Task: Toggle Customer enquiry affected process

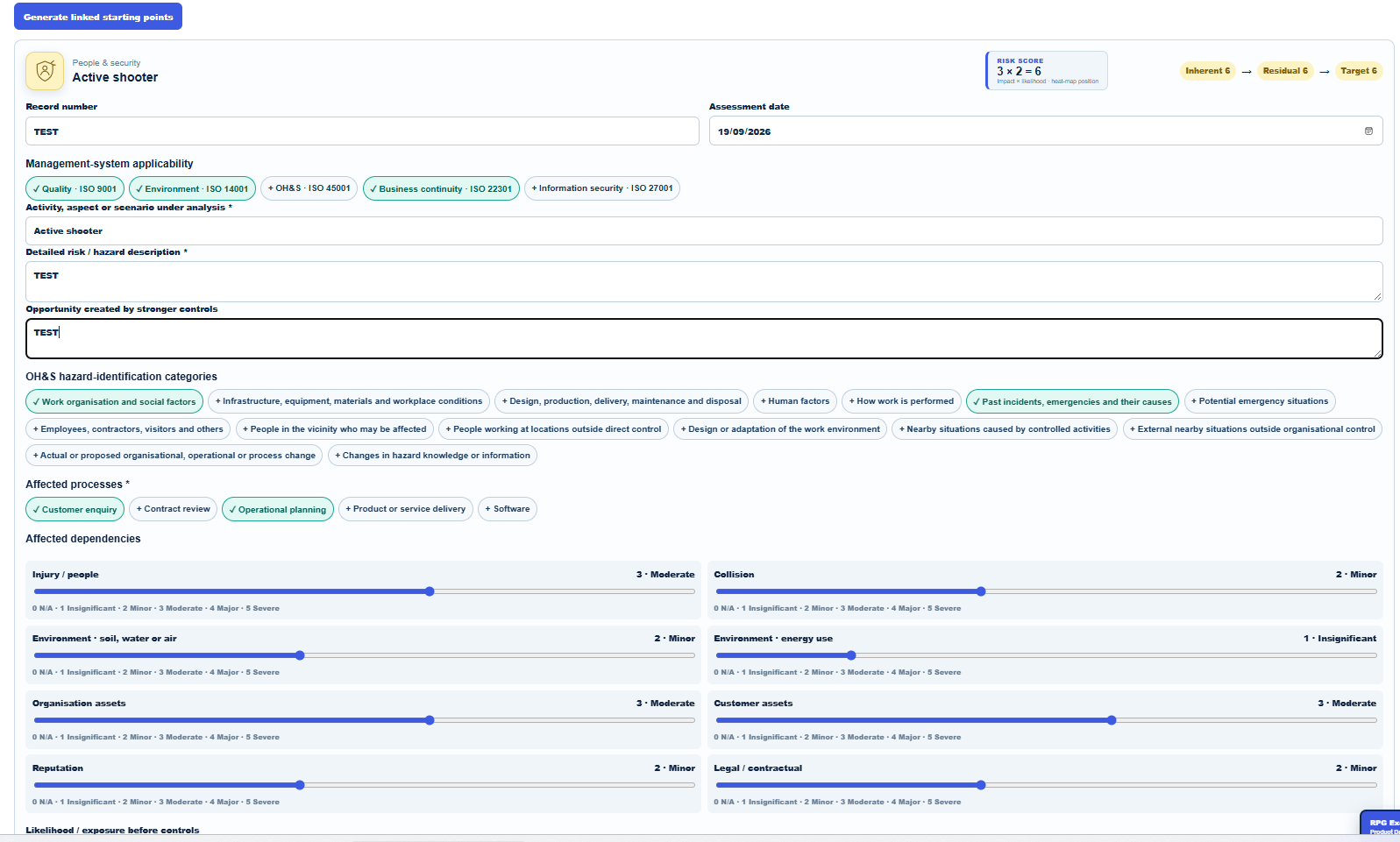Action: tap(75, 509)
